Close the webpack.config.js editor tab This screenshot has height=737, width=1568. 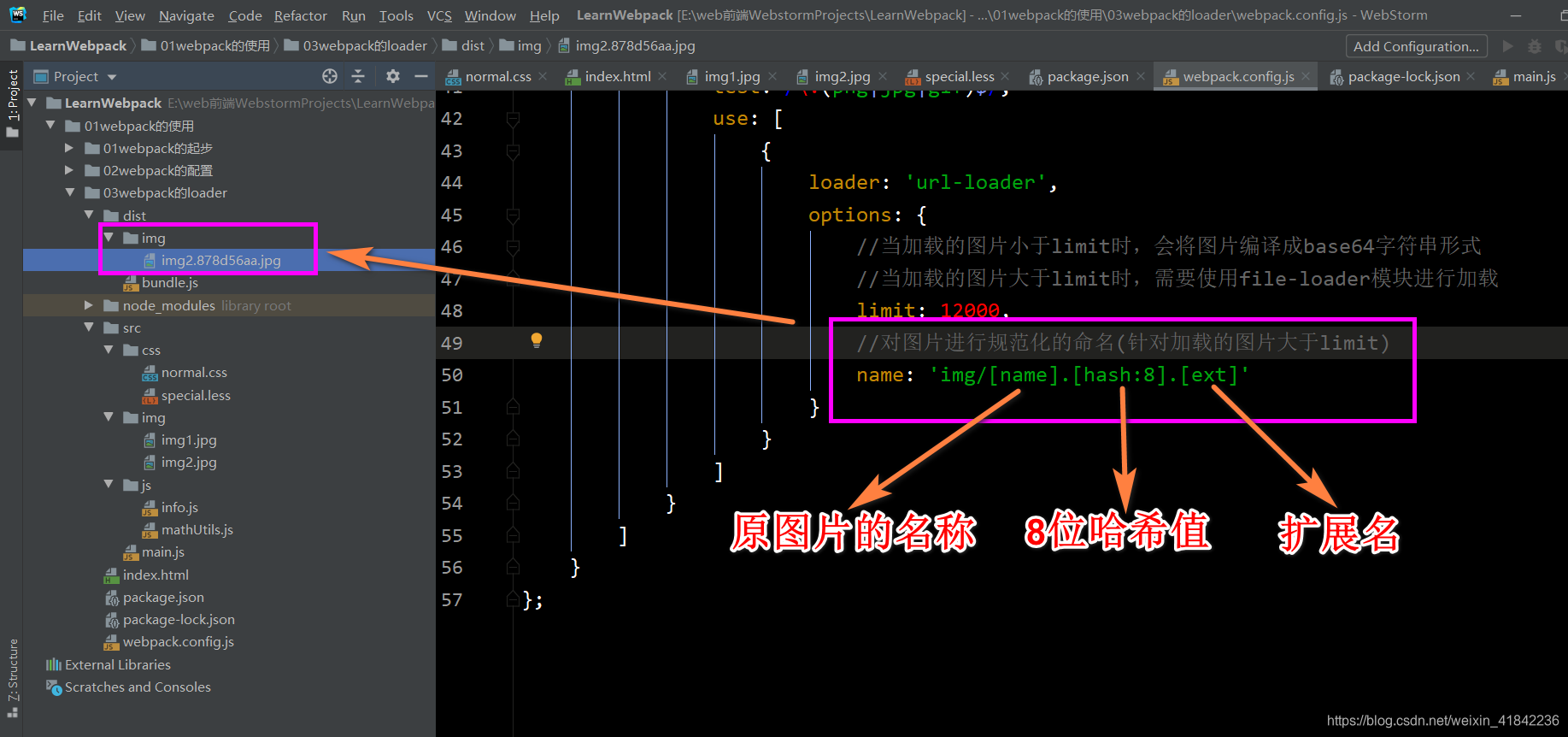(x=1306, y=77)
